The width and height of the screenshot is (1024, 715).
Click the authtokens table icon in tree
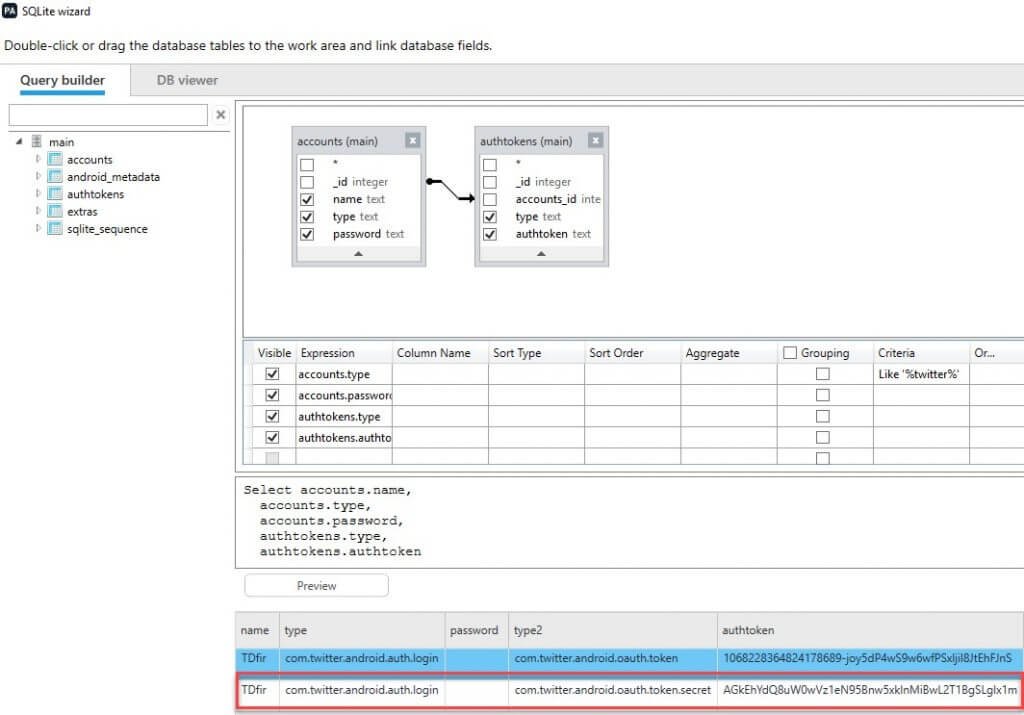pos(55,194)
